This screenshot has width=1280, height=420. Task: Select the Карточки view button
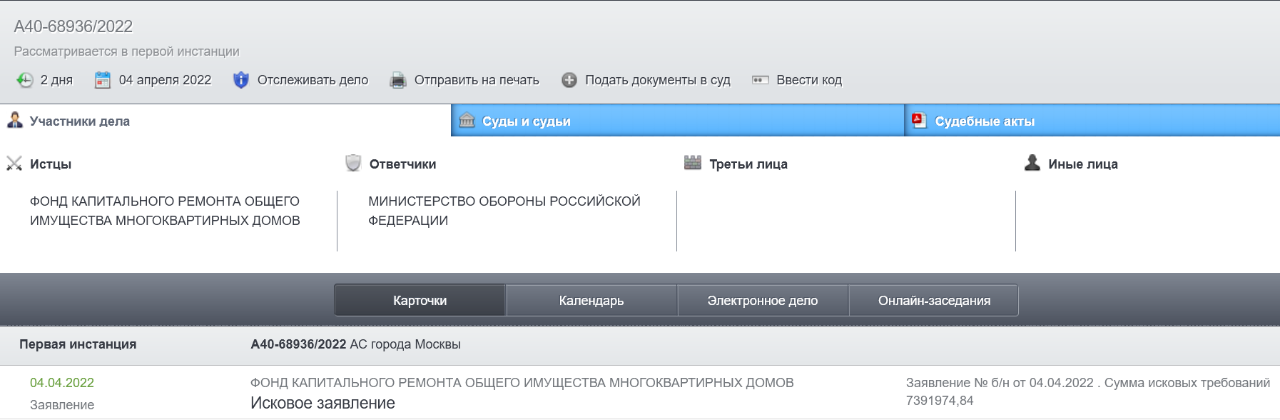(420, 300)
